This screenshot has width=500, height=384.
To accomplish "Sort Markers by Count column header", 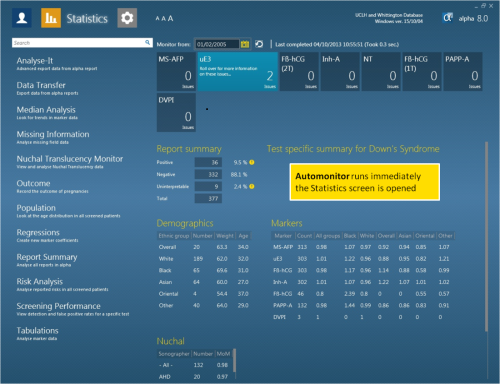I will tap(304, 236).
